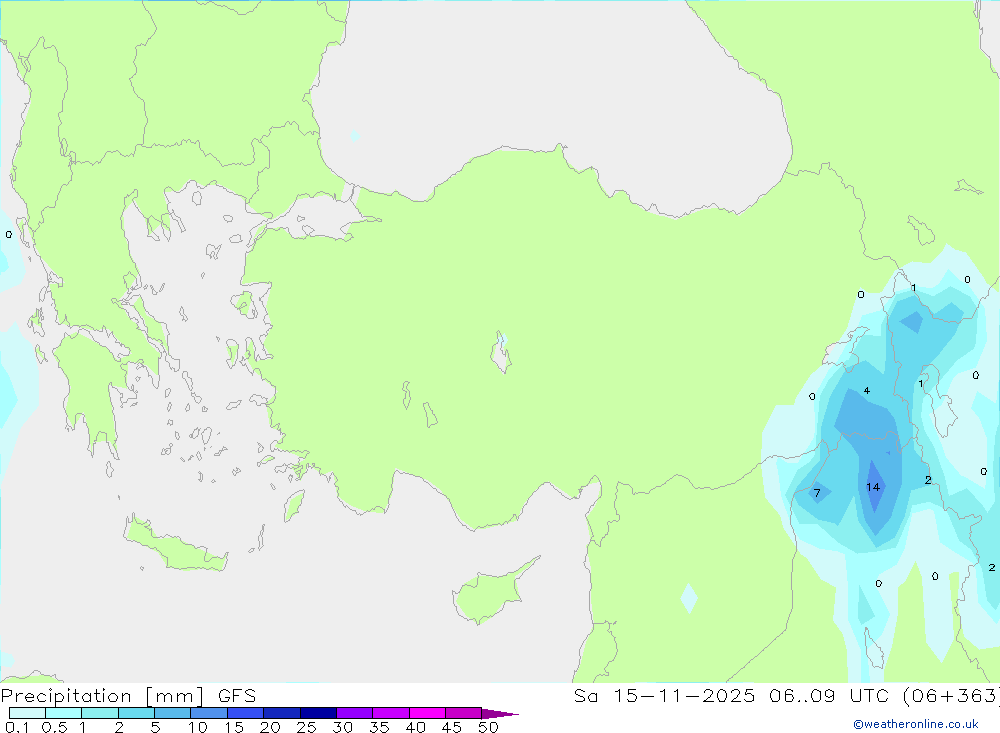Image resolution: width=1000 pixels, height=733 pixels.
Task: Click the 'GFS' model label
Action: pos(237,695)
